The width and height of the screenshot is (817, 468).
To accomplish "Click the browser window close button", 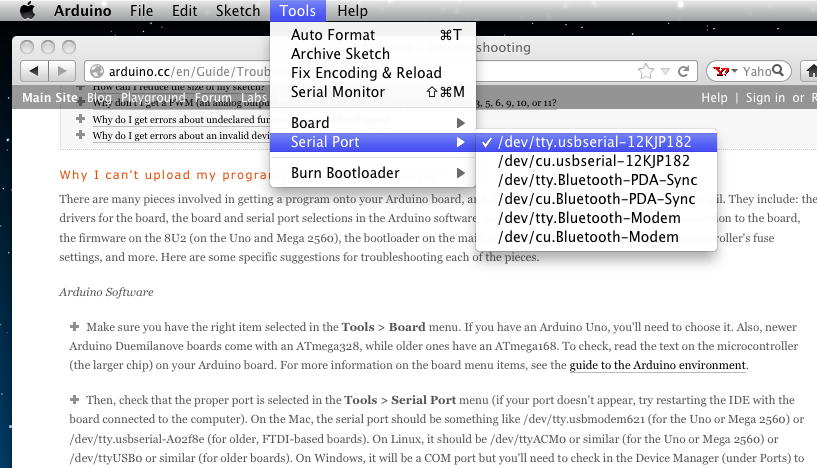I will (27, 47).
